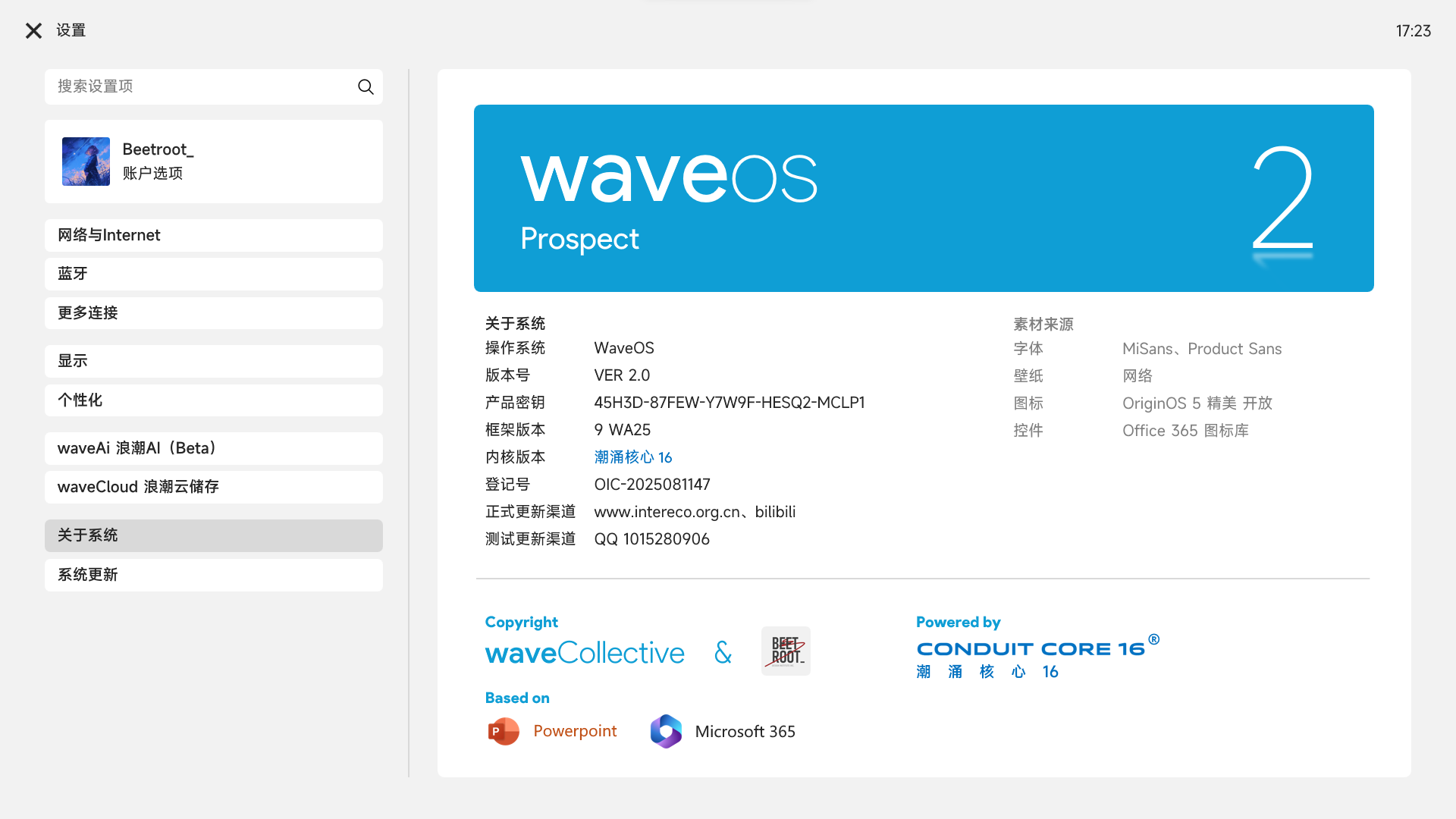The image size is (1456, 819).
Task: Click the search magnifier icon
Action: [366, 86]
